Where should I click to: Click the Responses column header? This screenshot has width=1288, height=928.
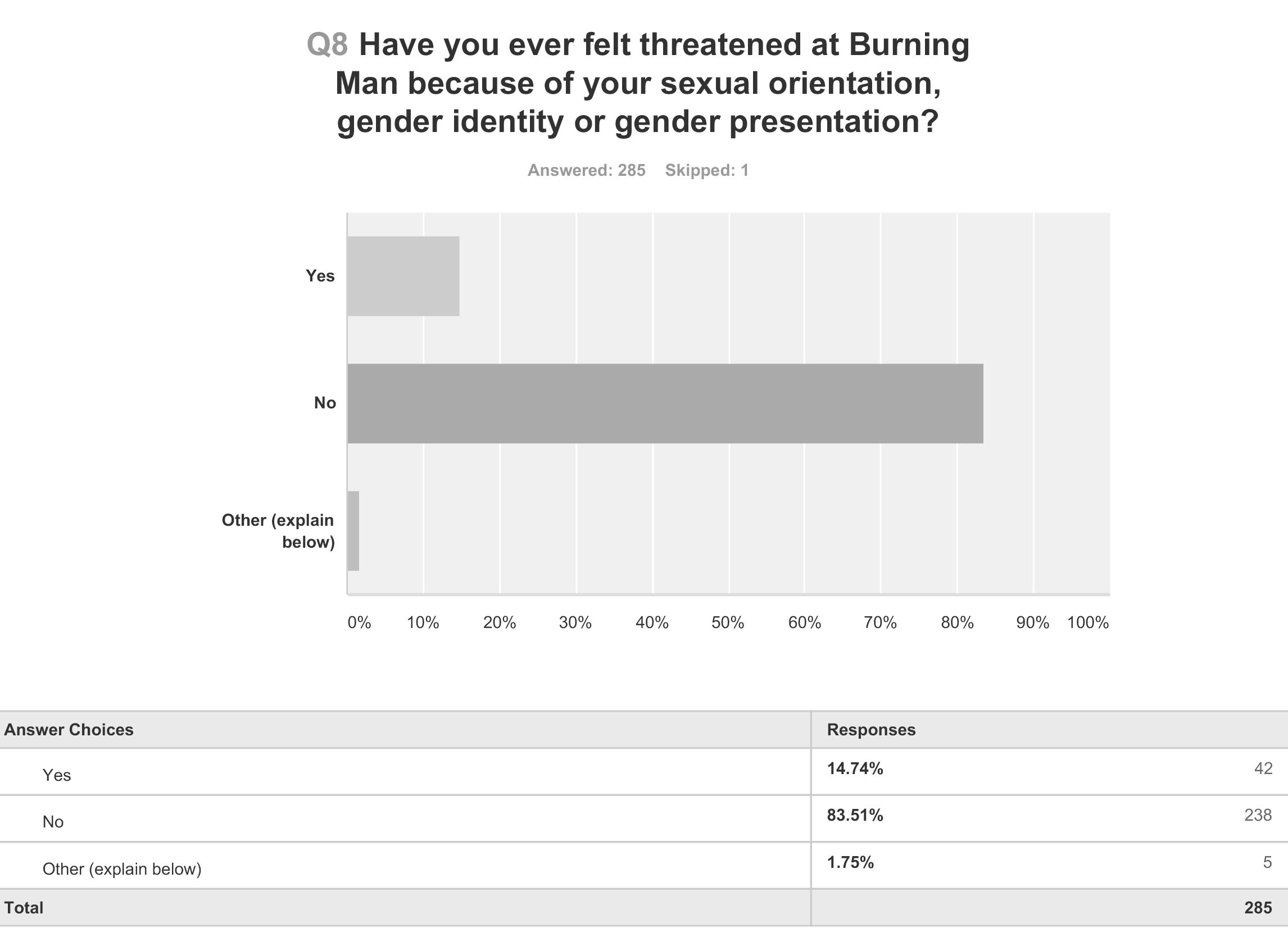(871, 729)
